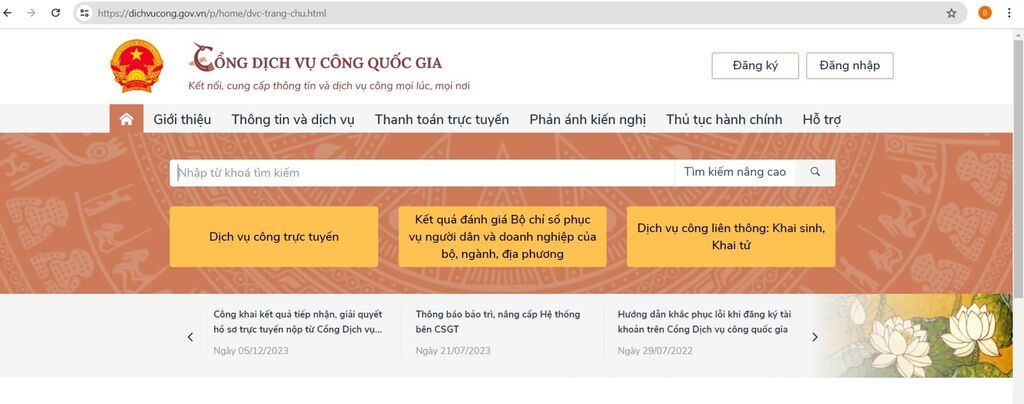1024x404 pixels.
Task: Go back using browser back arrow
Action: tap(10, 14)
